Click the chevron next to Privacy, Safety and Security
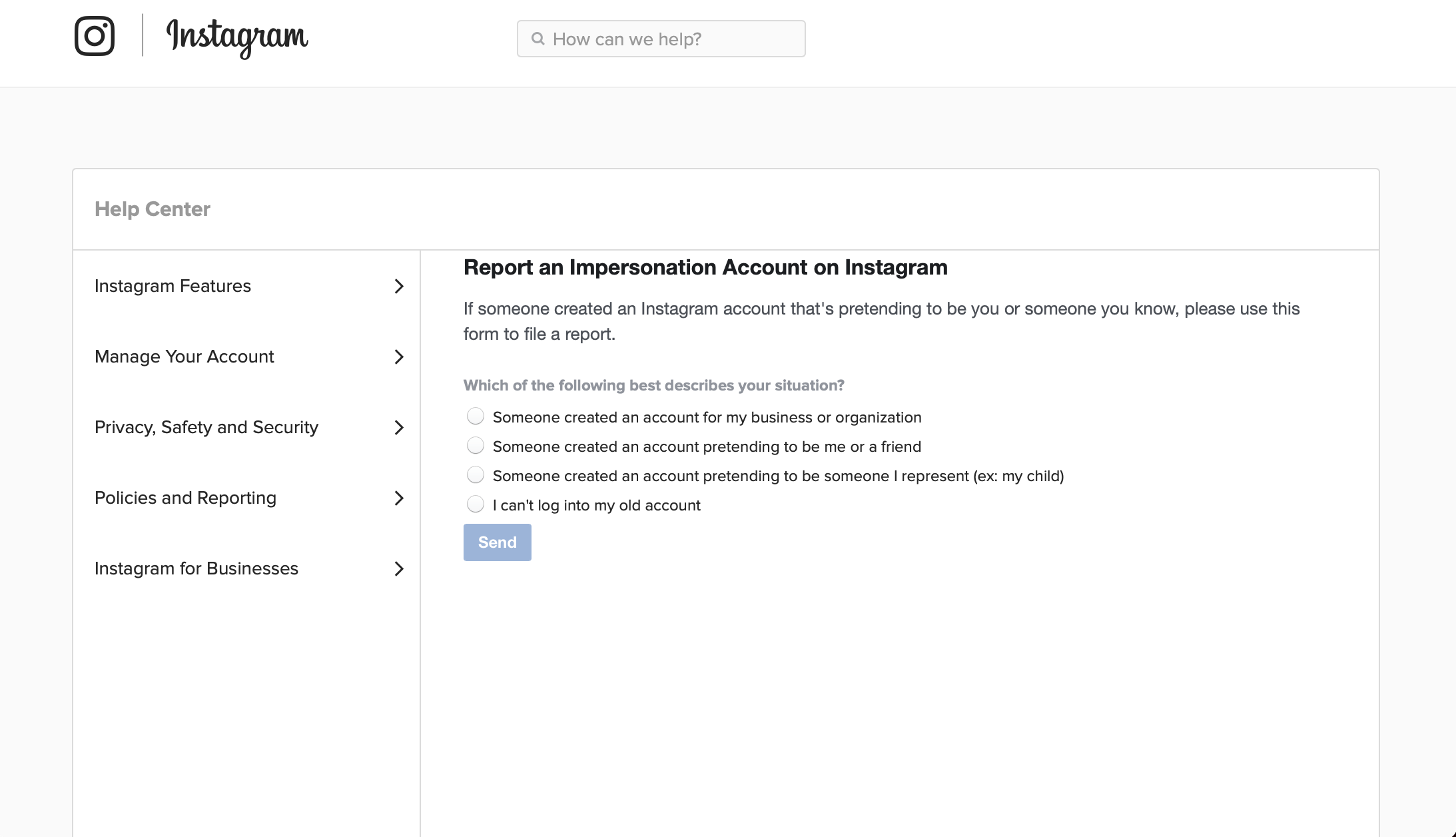The width and height of the screenshot is (1456, 837). click(399, 428)
